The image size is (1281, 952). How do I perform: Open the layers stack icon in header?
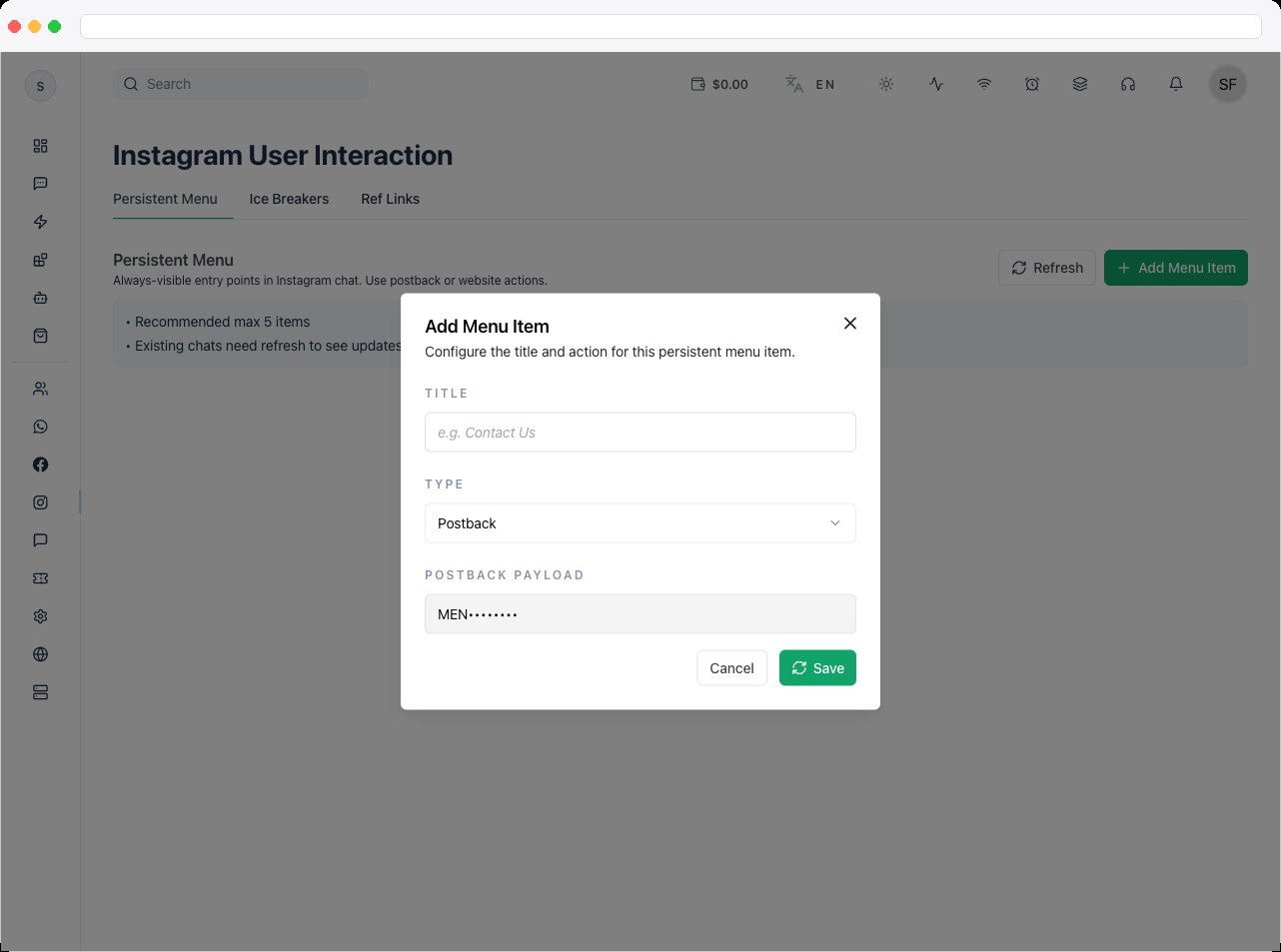click(x=1080, y=85)
